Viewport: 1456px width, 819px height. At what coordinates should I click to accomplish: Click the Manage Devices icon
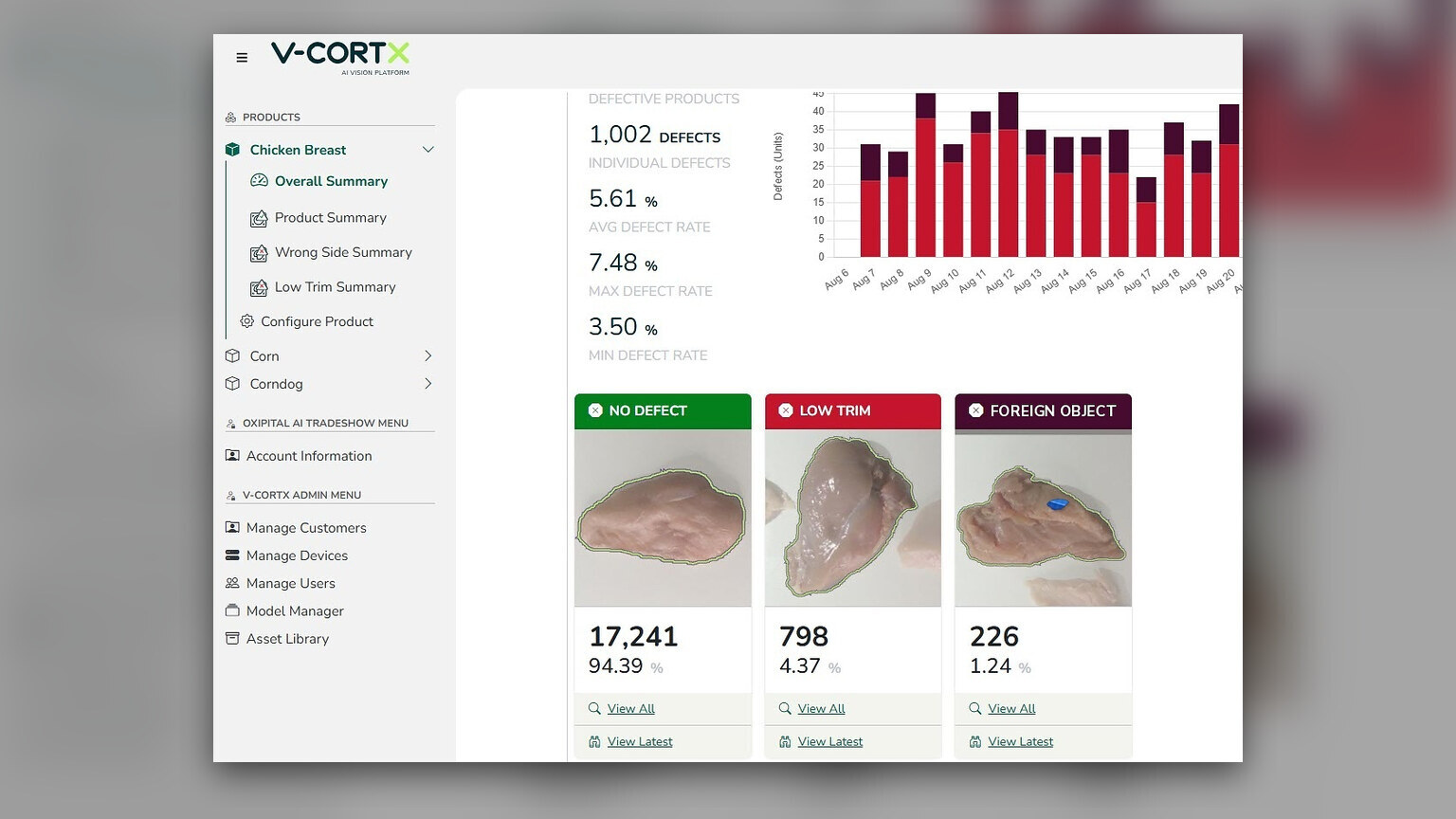point(232,555)
